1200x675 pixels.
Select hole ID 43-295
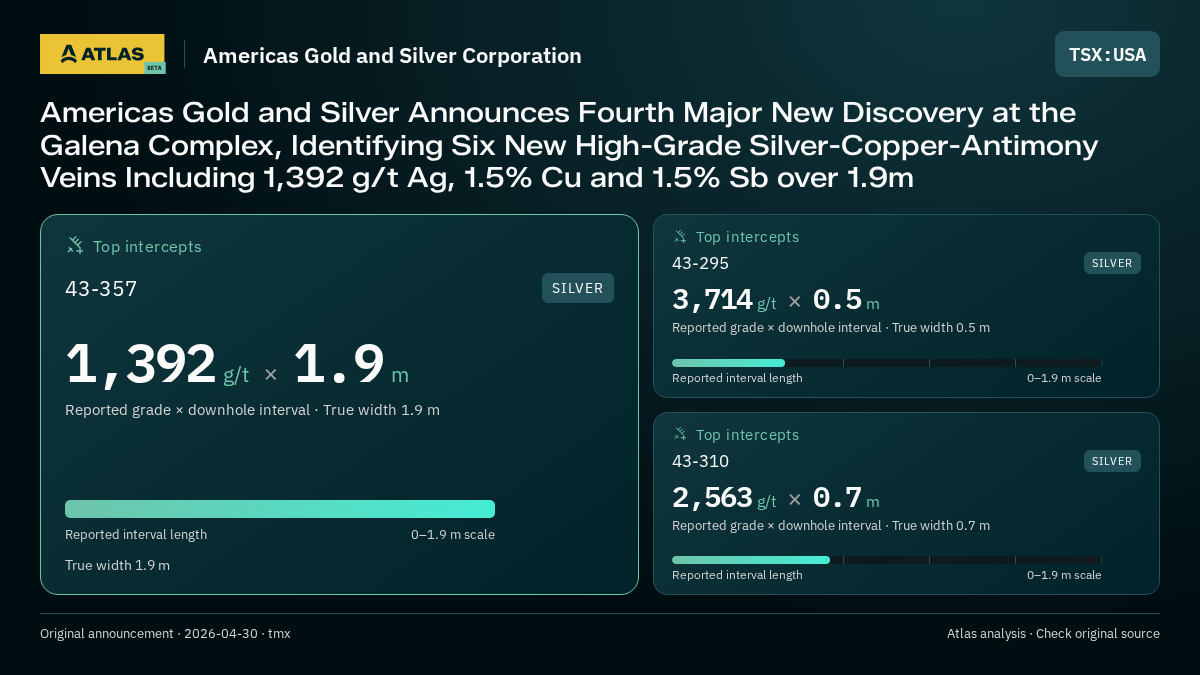(700, 264)
